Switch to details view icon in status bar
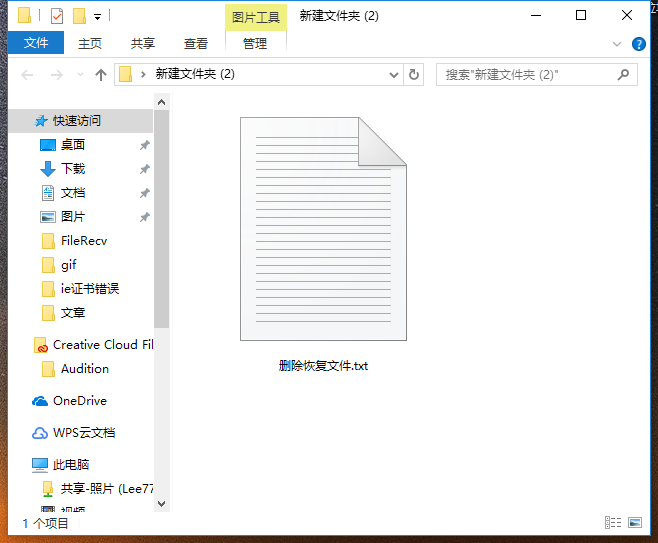 612,523
